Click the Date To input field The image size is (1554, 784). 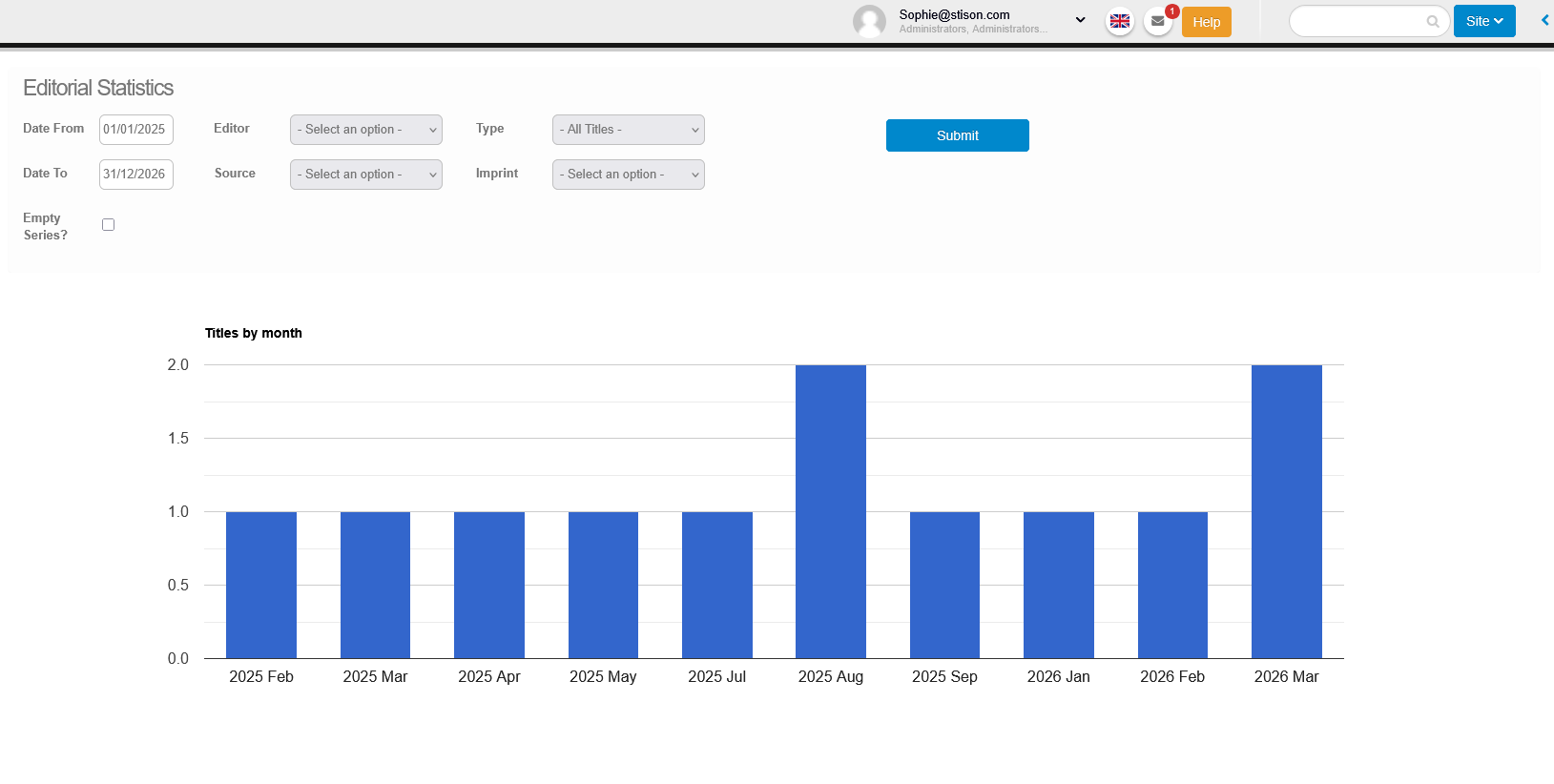click(x=135, y=175)
